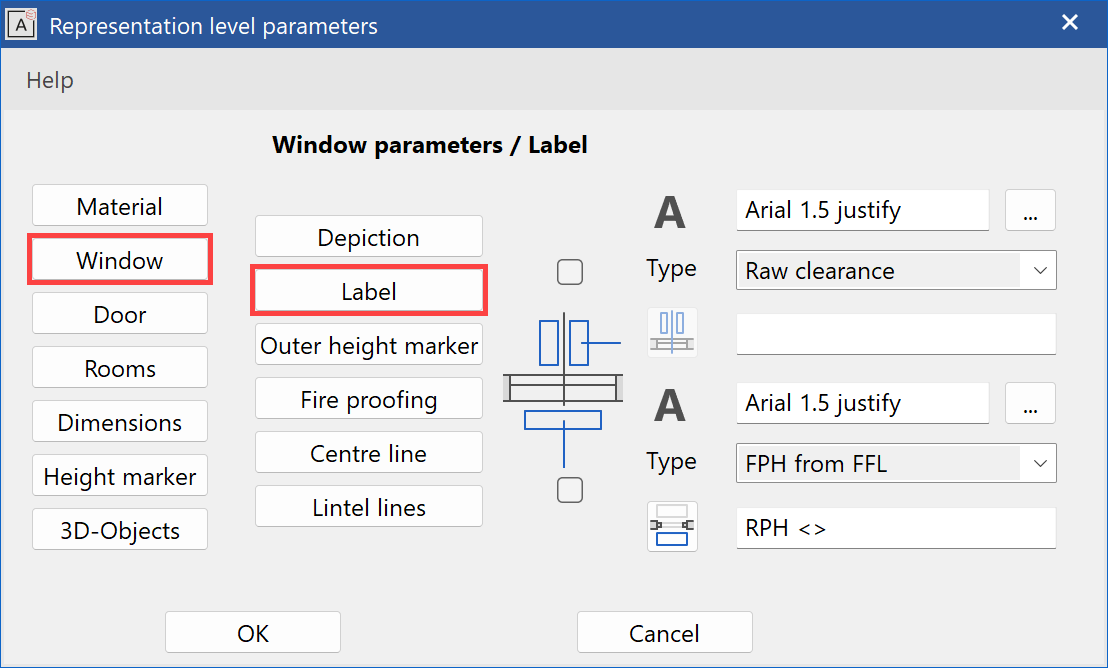Open the Dimensions parameters category

[x=119, y=422]
